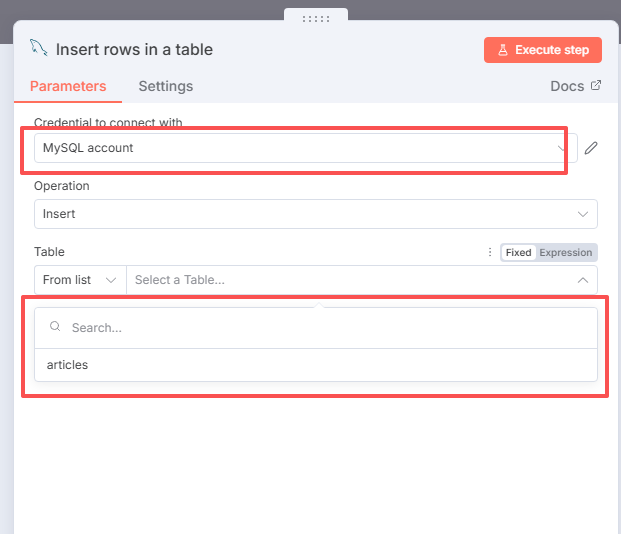The width and height of the screenshot is (621, 534).
Task: Open the Settings tab
Action: click(166, 86)
